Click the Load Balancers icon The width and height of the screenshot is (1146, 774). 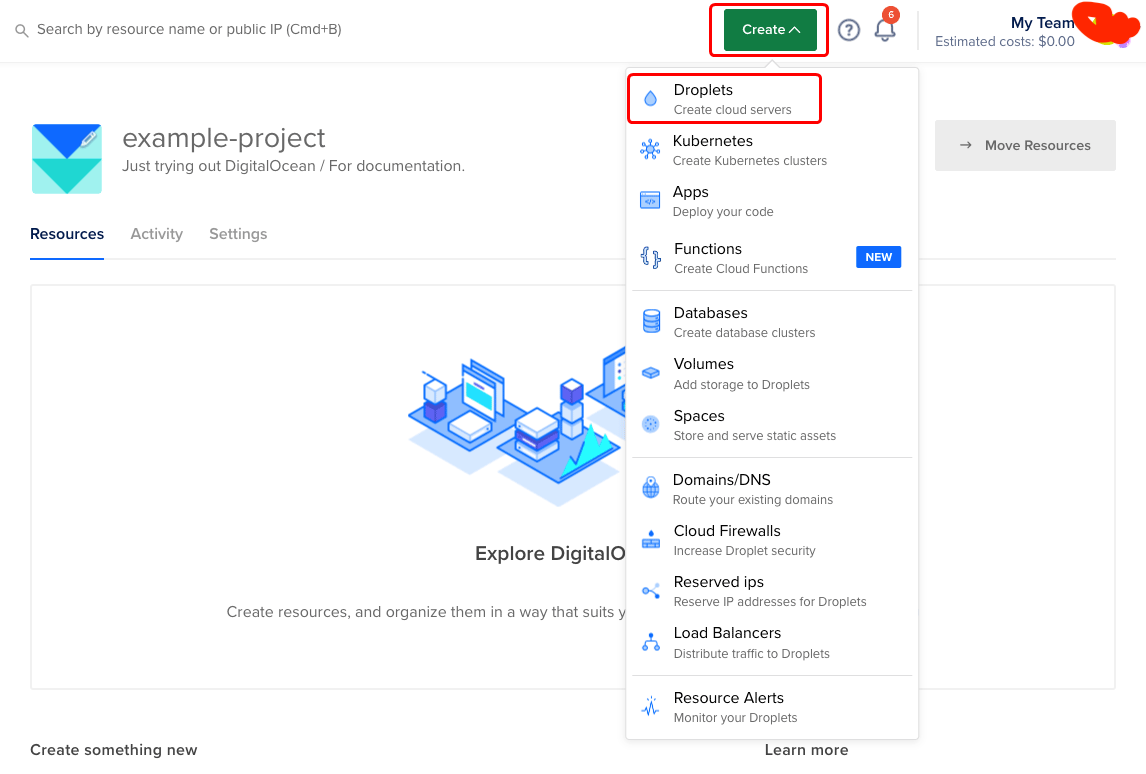coord(651,642)
